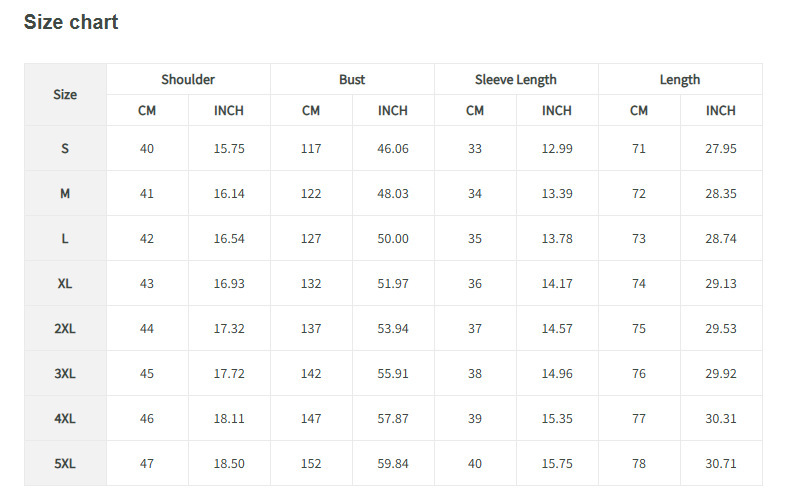Click the 127 bust CM value
The height and width of the screenshot is (504, 788).
311,238
